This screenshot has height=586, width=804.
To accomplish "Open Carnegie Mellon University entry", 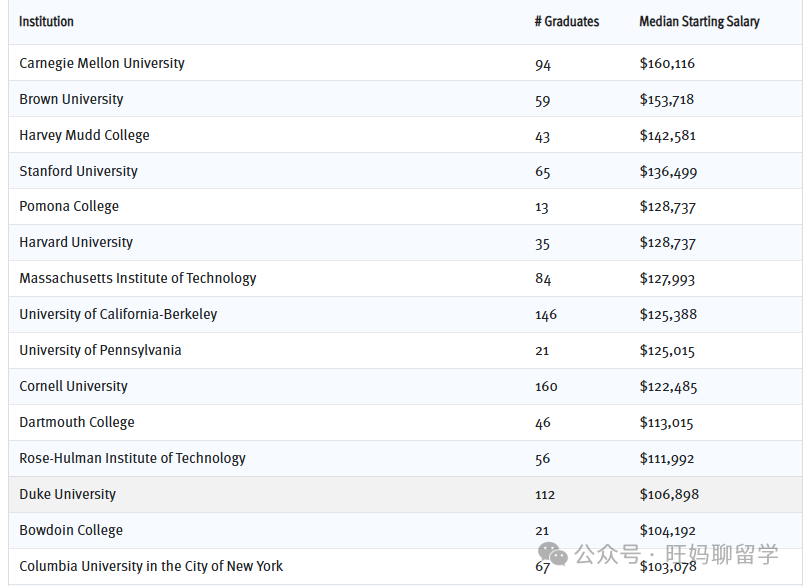I will pos(102,63).
